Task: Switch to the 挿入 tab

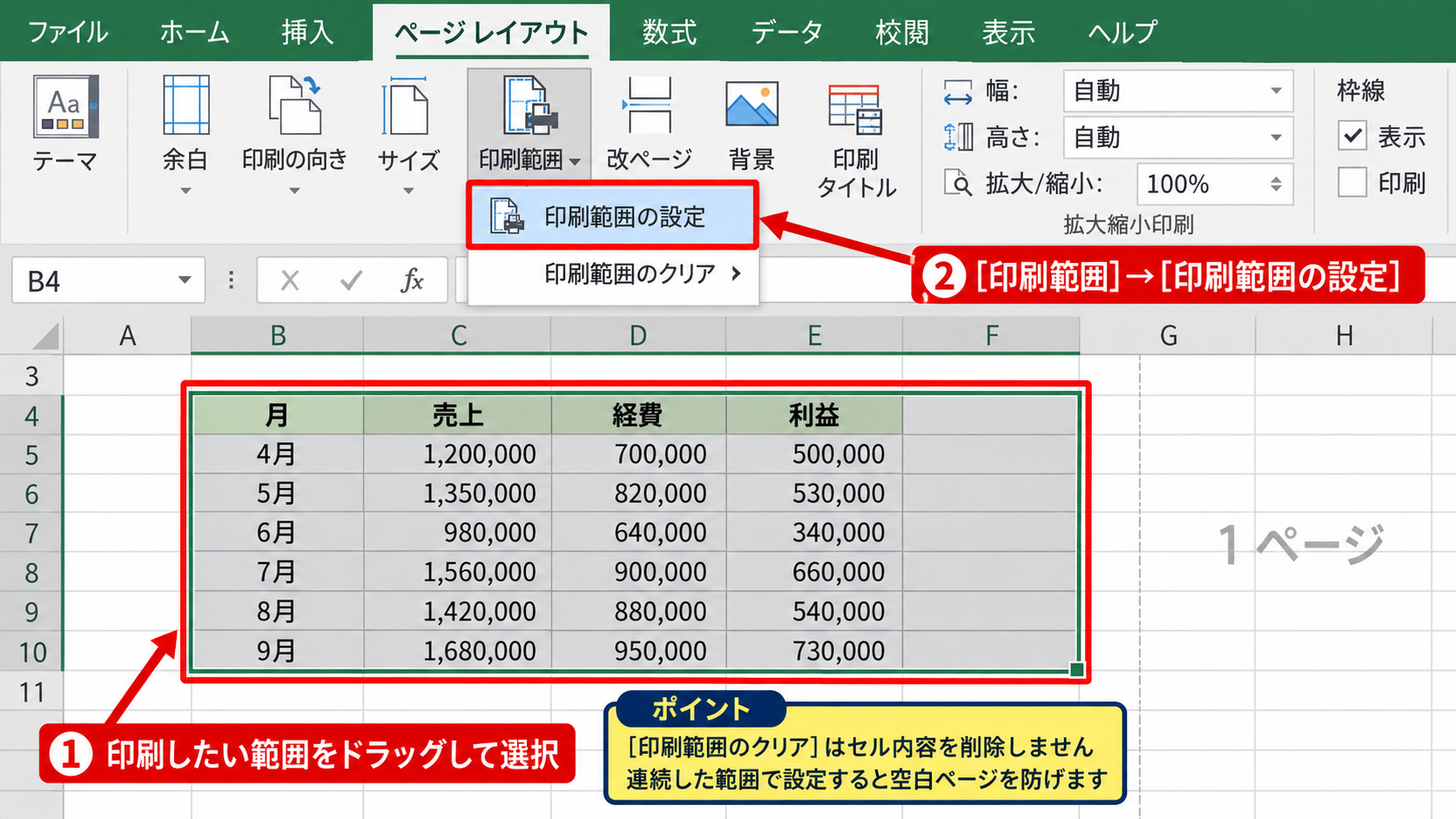Action: click(x=307, y=32)
